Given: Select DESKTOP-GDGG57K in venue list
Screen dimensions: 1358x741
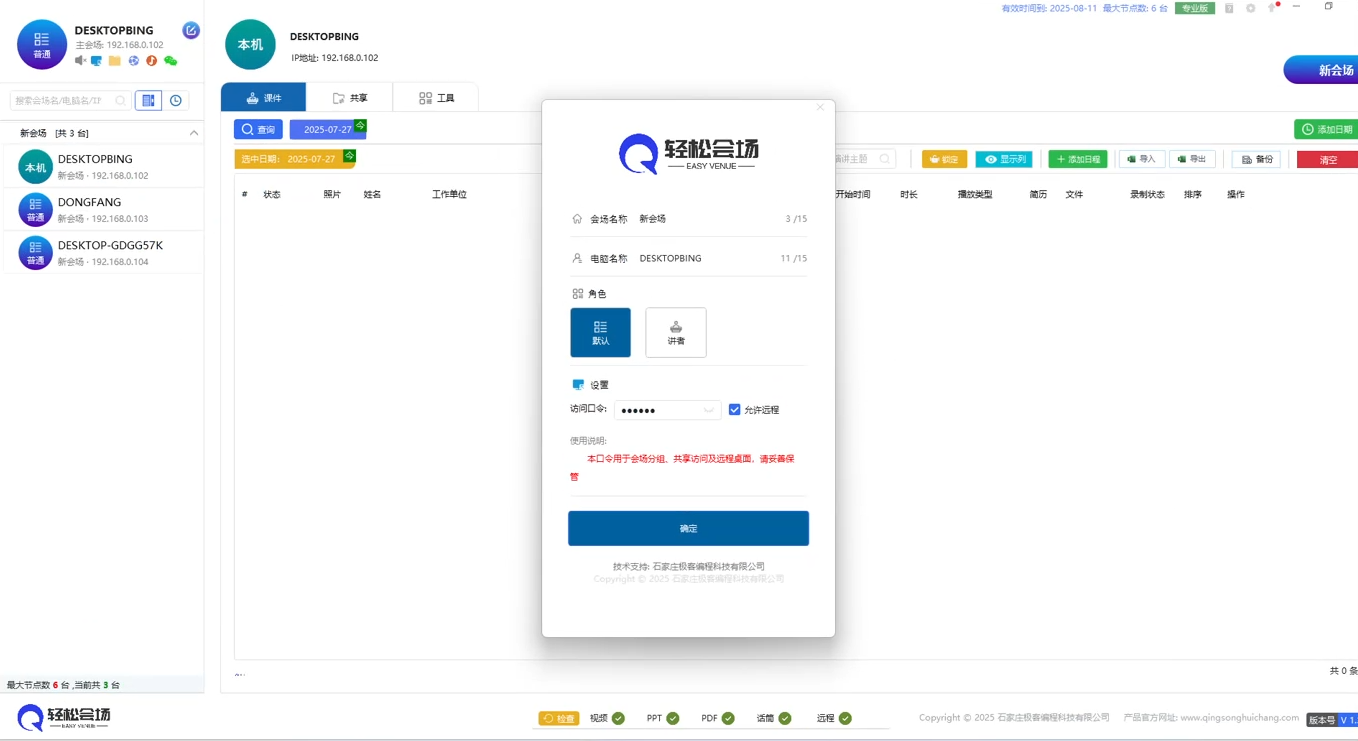Looking at the screenshot, I should [102, 253].
